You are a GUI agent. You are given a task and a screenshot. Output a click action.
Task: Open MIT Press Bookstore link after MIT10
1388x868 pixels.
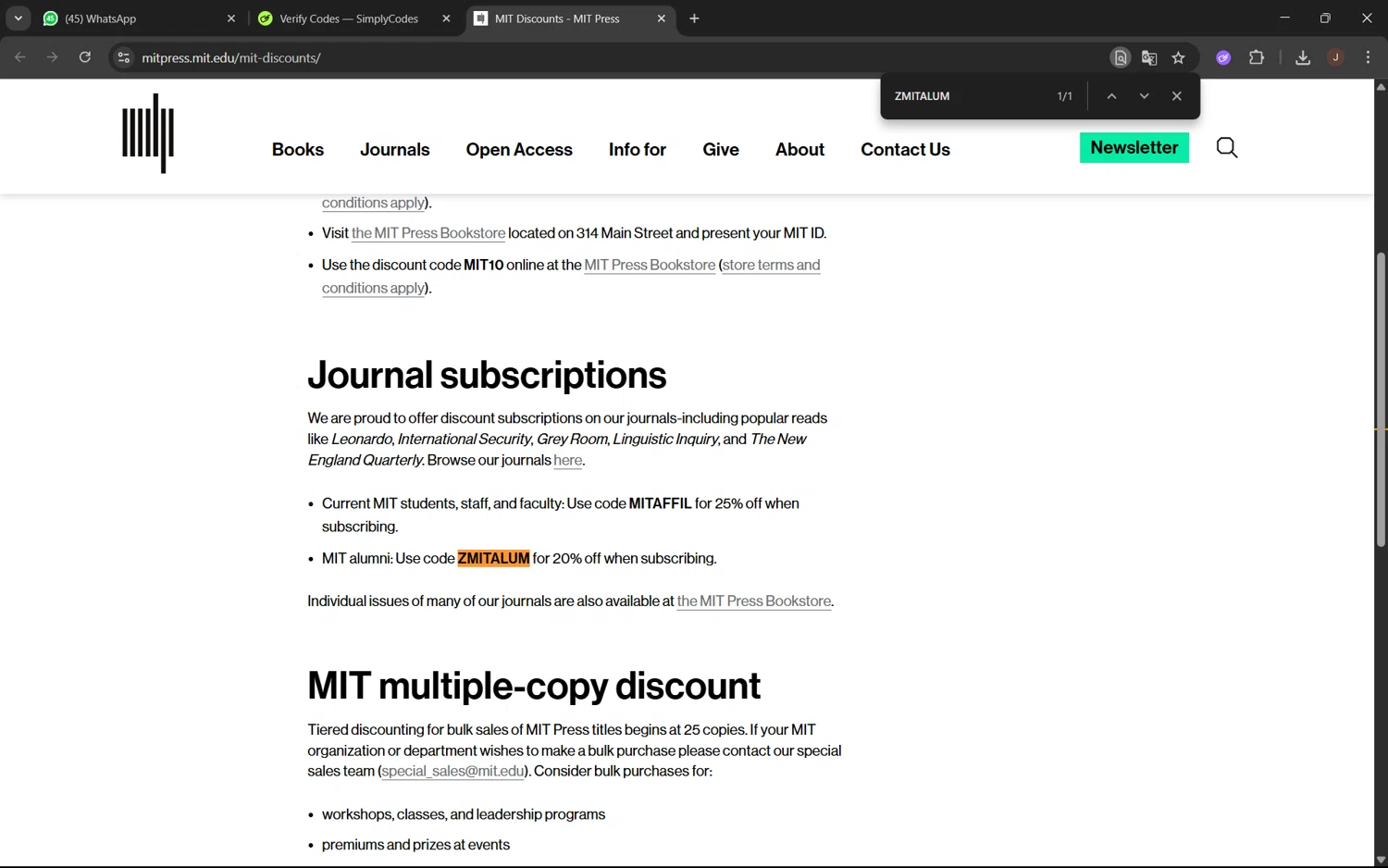coord(650,265)
